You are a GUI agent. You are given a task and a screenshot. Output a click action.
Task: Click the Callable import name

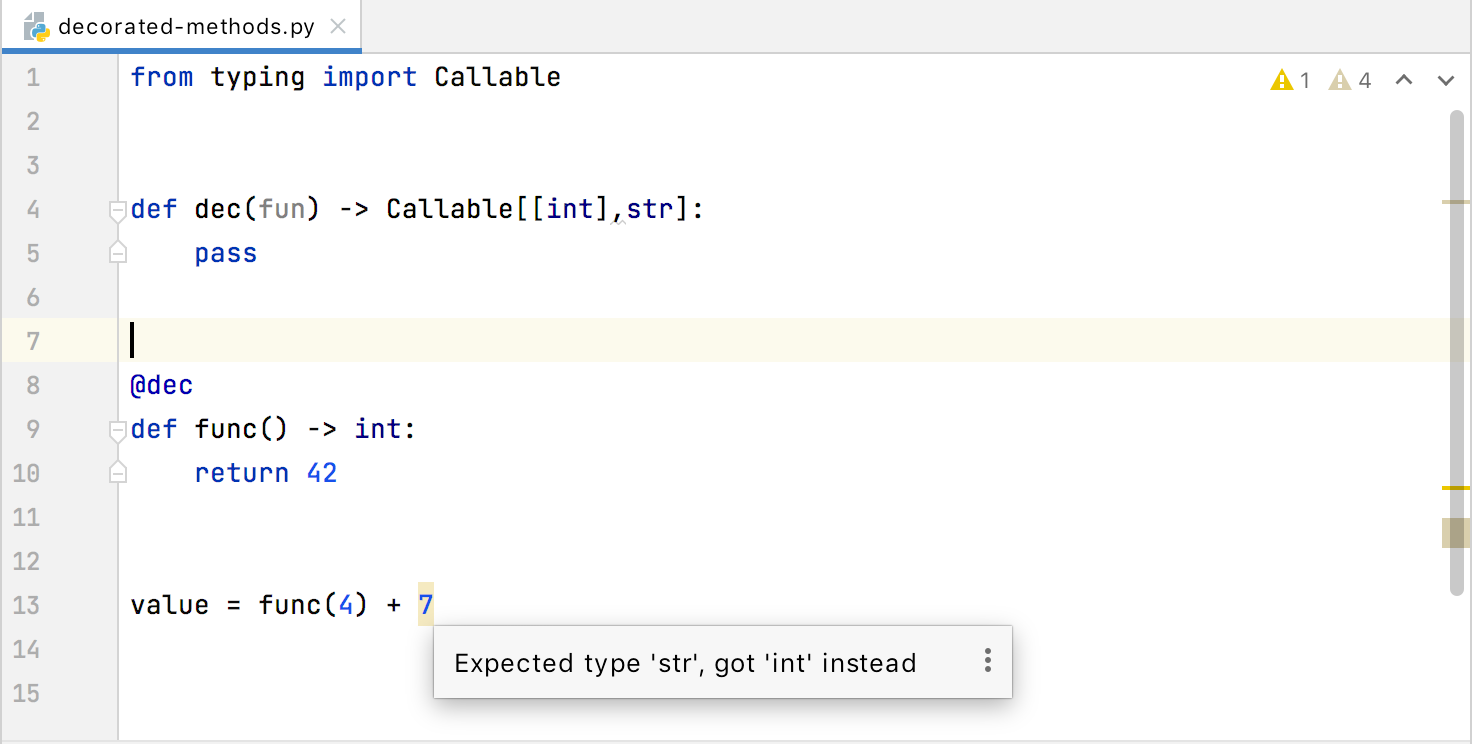(497, 77)
